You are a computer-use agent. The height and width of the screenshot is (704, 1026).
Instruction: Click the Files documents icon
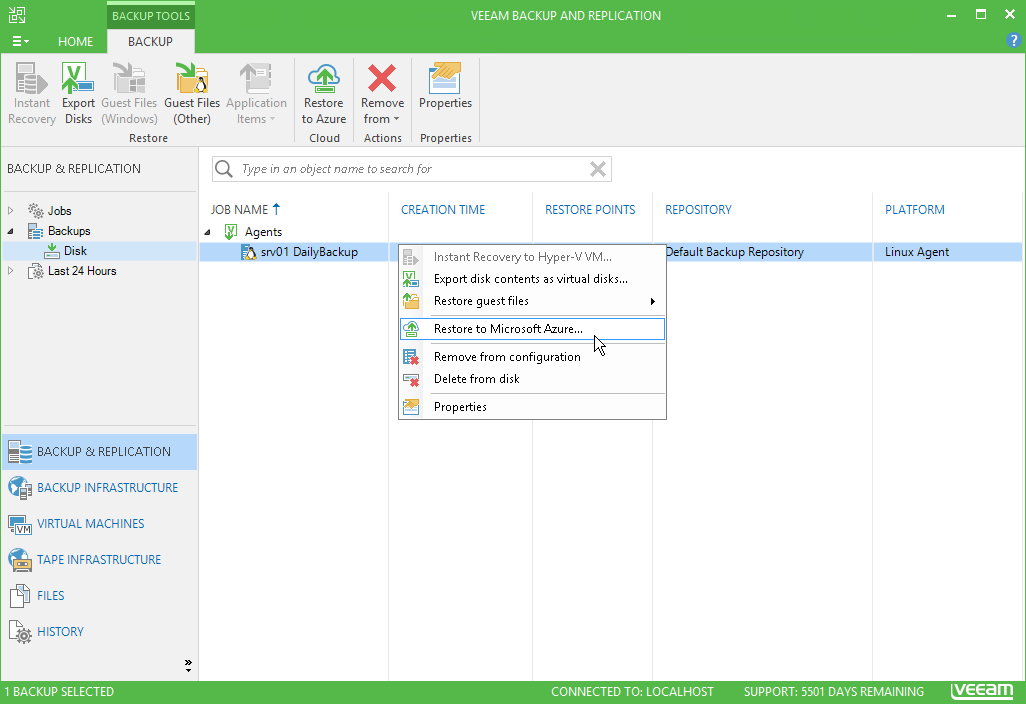[20, 595]
